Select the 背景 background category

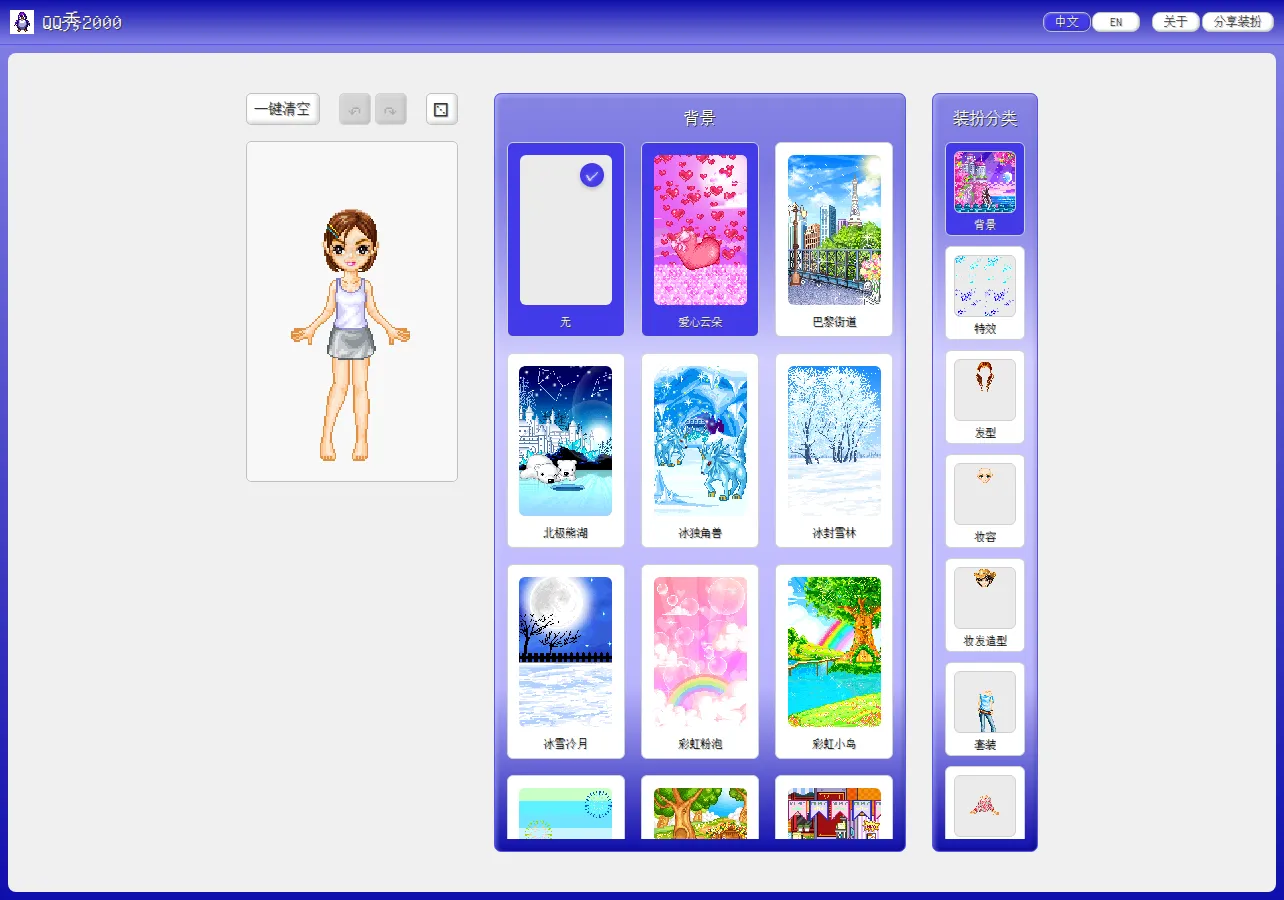click(x=985, y=189)
